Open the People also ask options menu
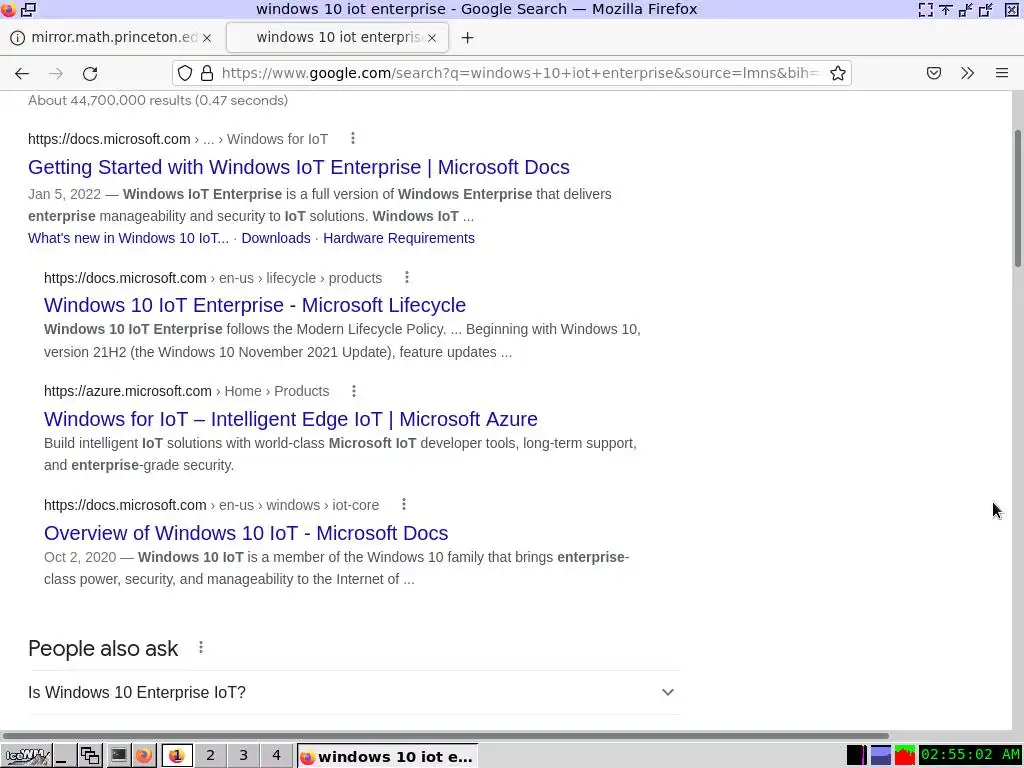The width and height of the screenshot is (1024, 768). (201, 647)
